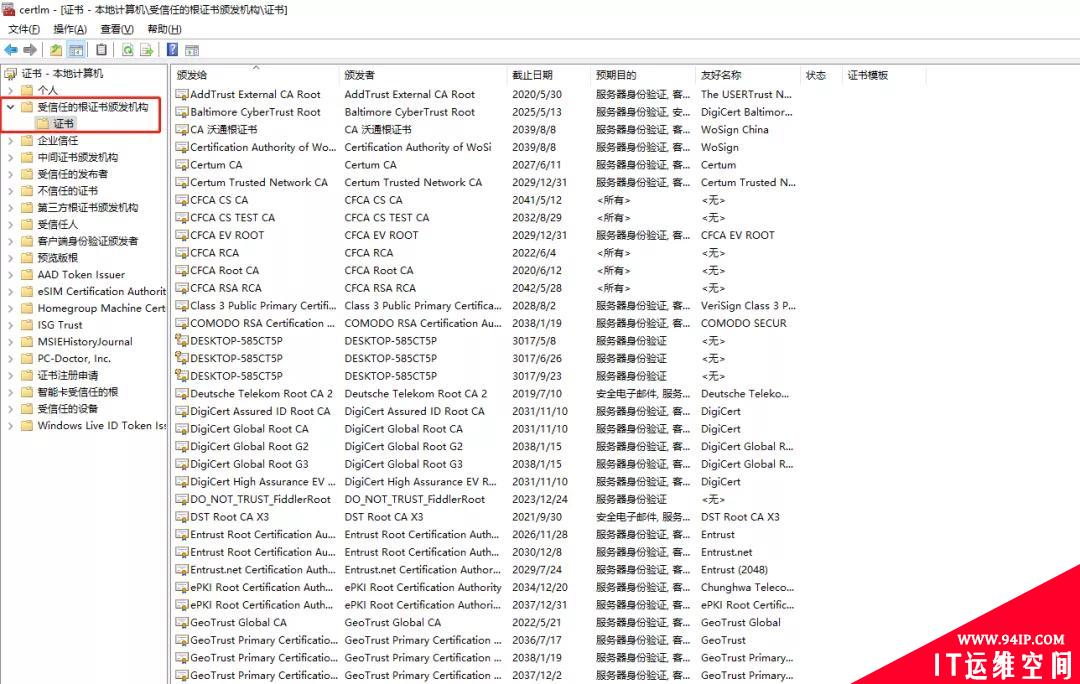This screenshot has width=1080, height=684.
Task: Select Windows Live ID Token Iss tree item
Action: click(x=101, y=426)
